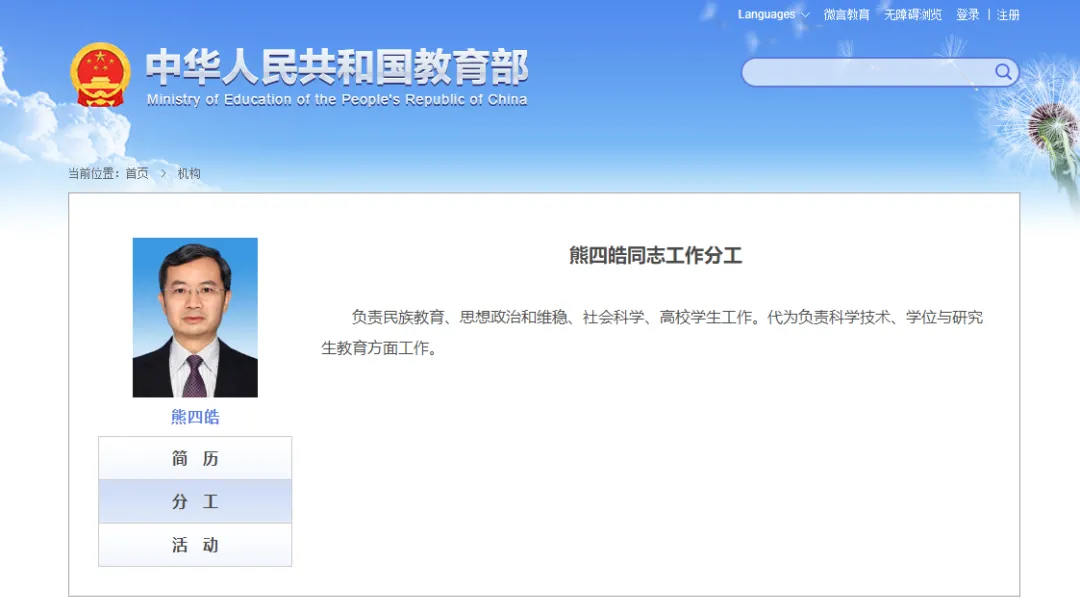This screenshot has width=1080, height=614.
Task: Click the heading 熊四皓同志工作分工
Action: (655, 256)
